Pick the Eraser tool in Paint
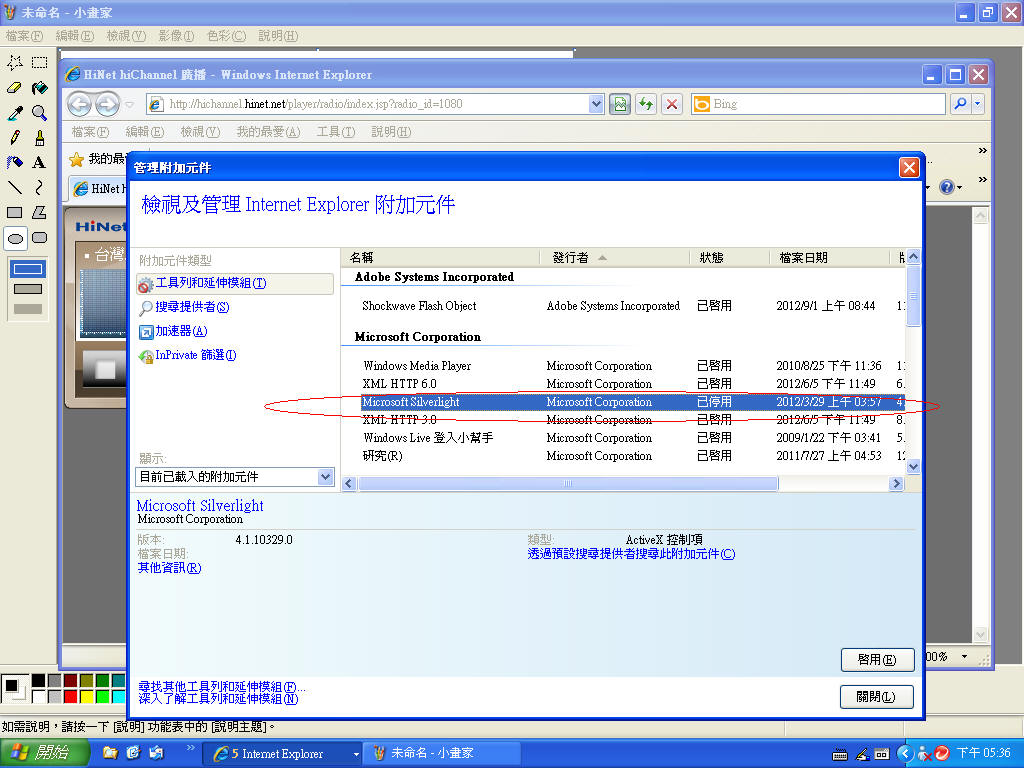Screen dimensions: 1024x768 pos(14,88)
